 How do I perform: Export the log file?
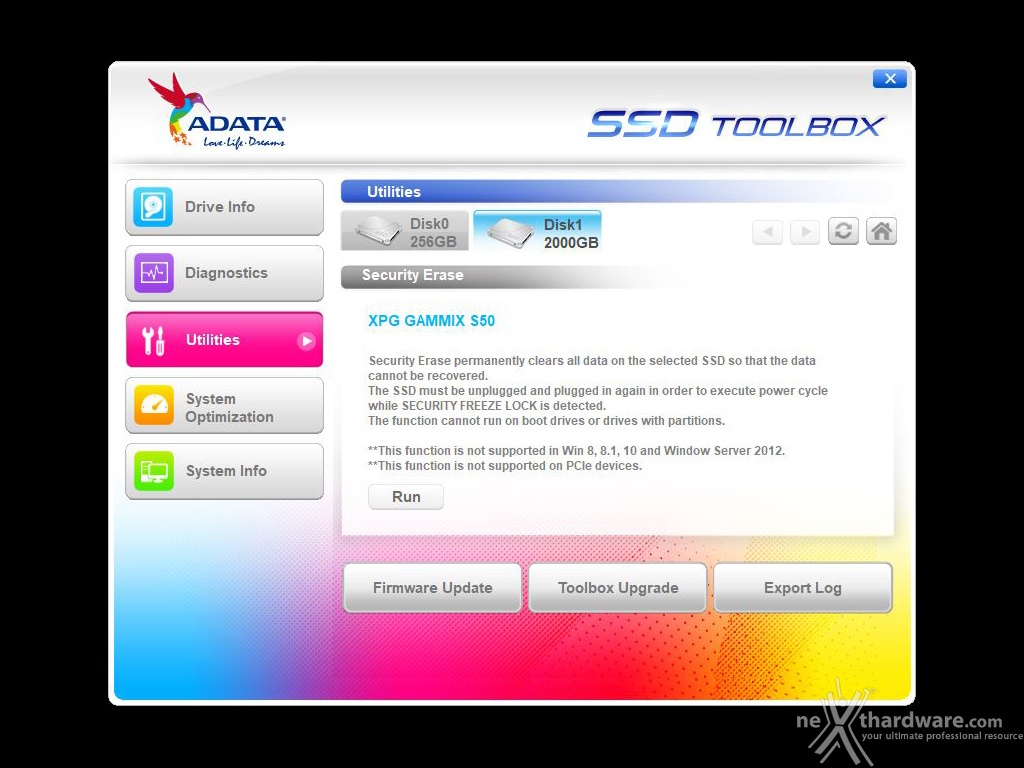tap(803, 588)
